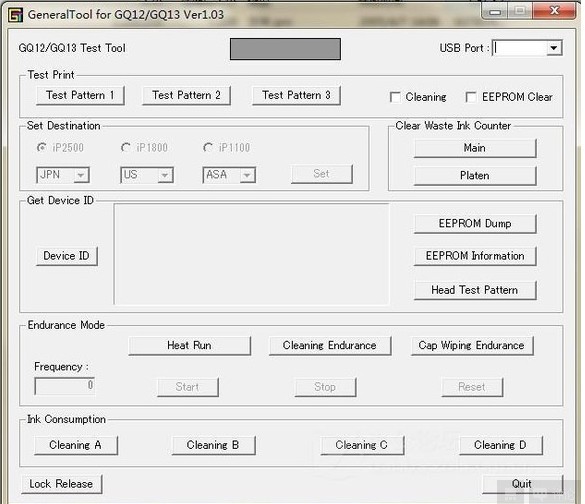Clear Main waste ink counter
585x504 pixels.
[475, 148]
